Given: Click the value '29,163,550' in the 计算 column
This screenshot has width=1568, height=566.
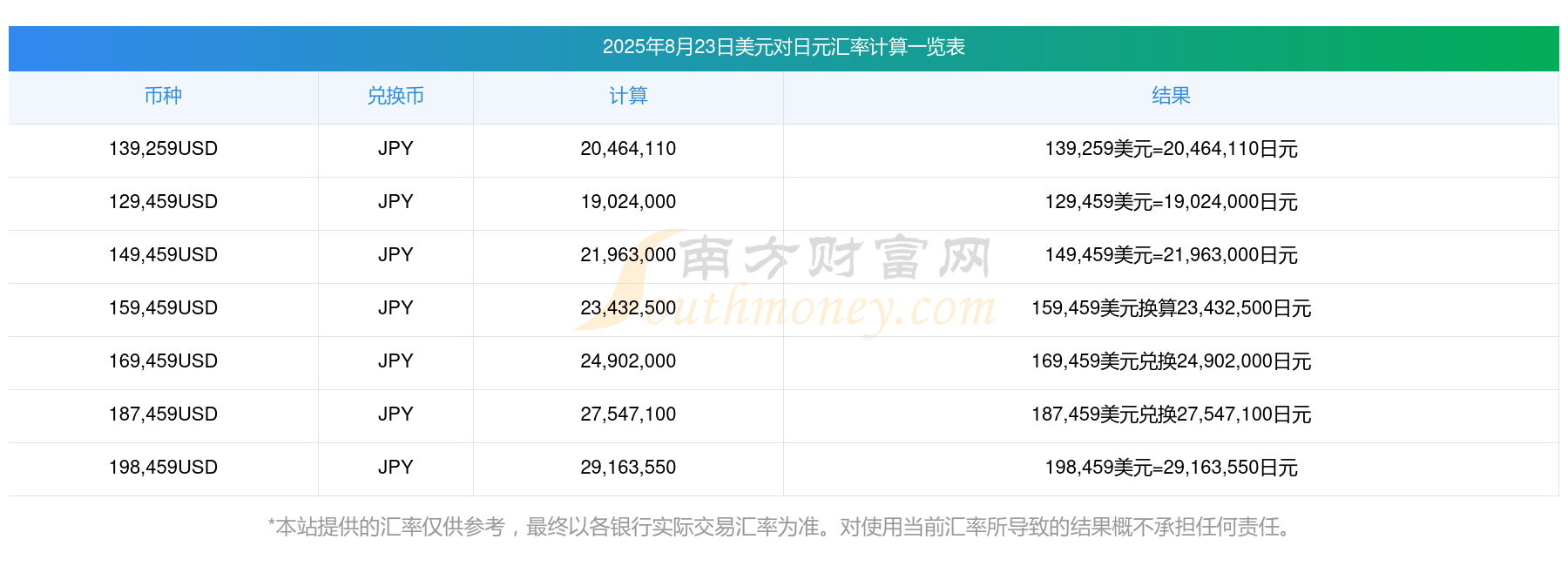Looking at the screenshot, I should tap(628, 468).
